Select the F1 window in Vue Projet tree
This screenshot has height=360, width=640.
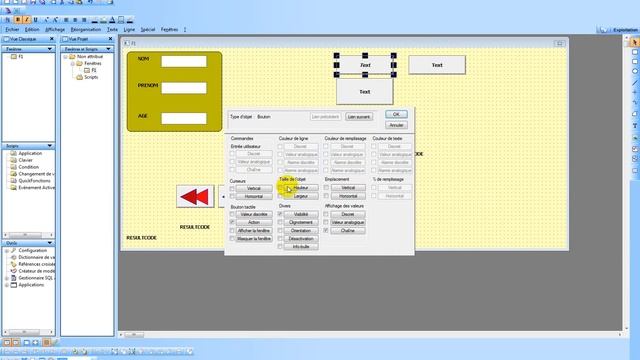point(90,71)
